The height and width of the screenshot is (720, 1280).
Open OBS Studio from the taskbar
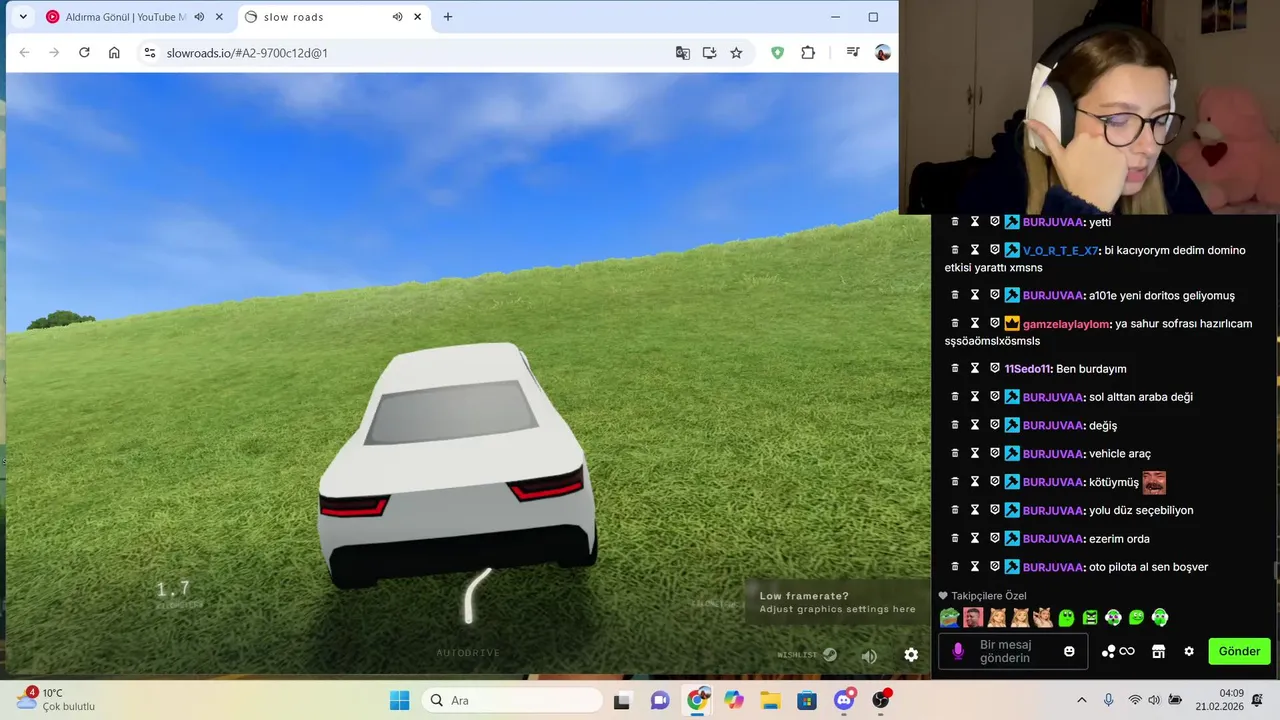[x=881, y=700]
